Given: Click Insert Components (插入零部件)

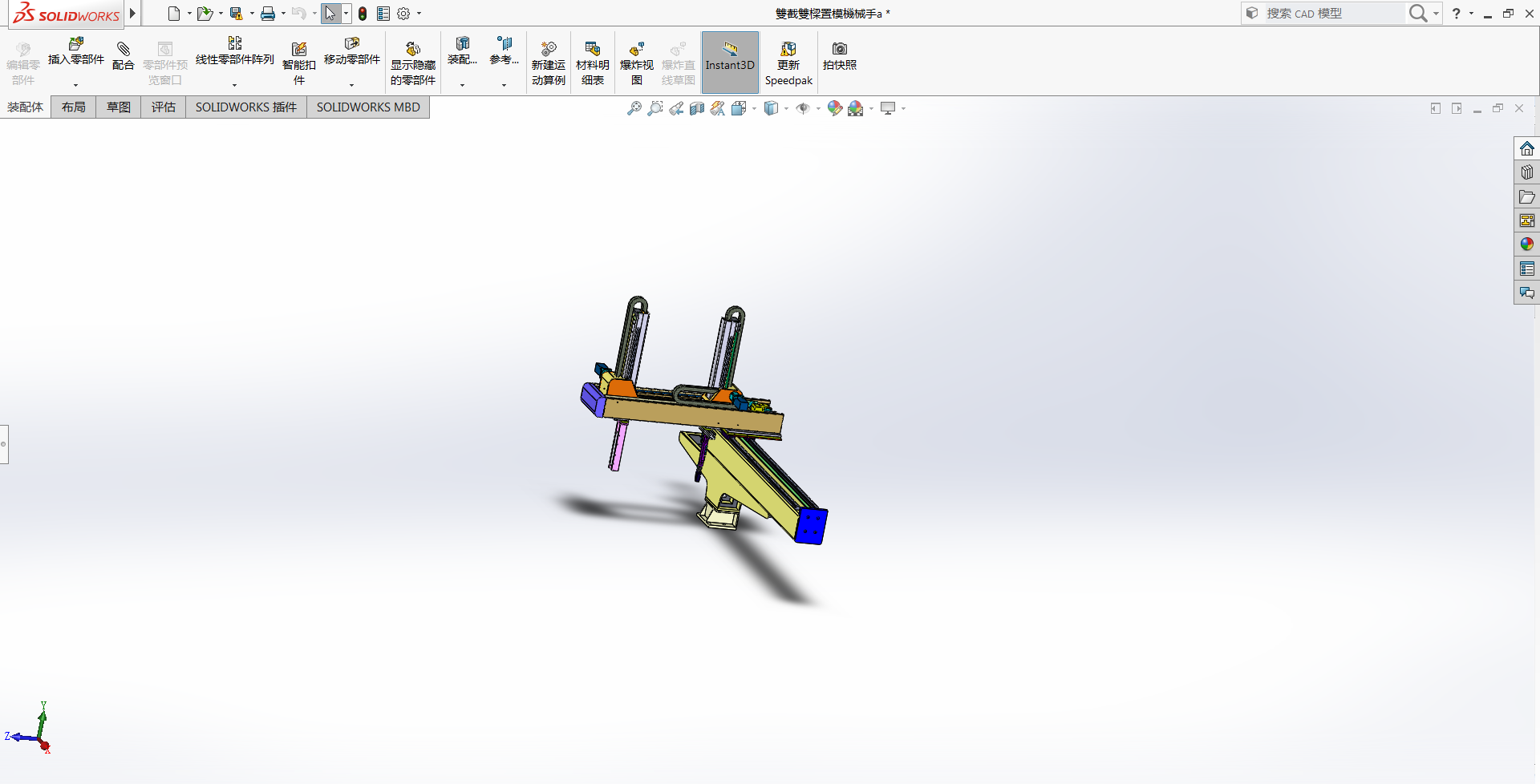Looking at the screenshot, I should click(x=76, y=52).
